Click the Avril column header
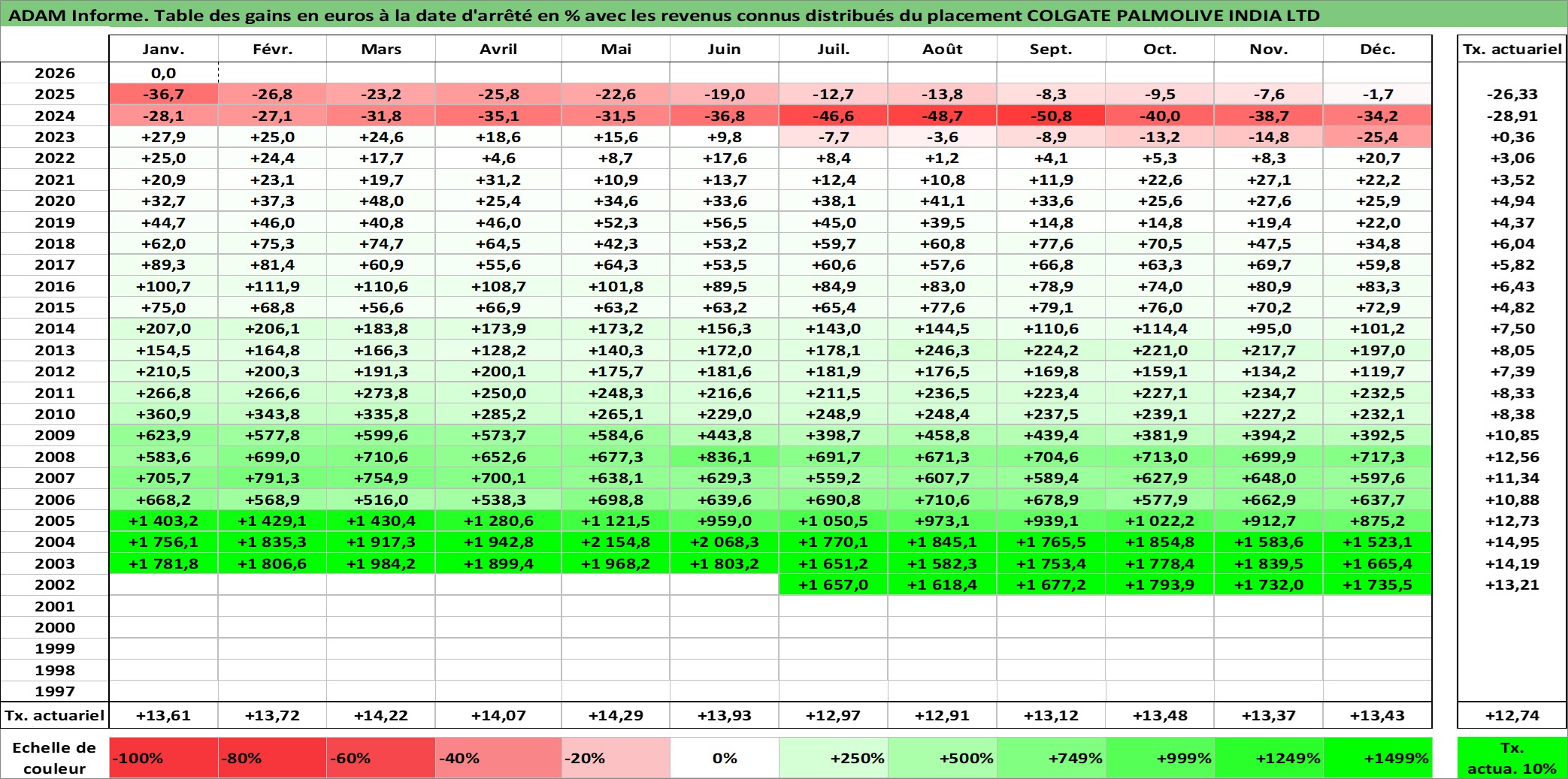 498,49
